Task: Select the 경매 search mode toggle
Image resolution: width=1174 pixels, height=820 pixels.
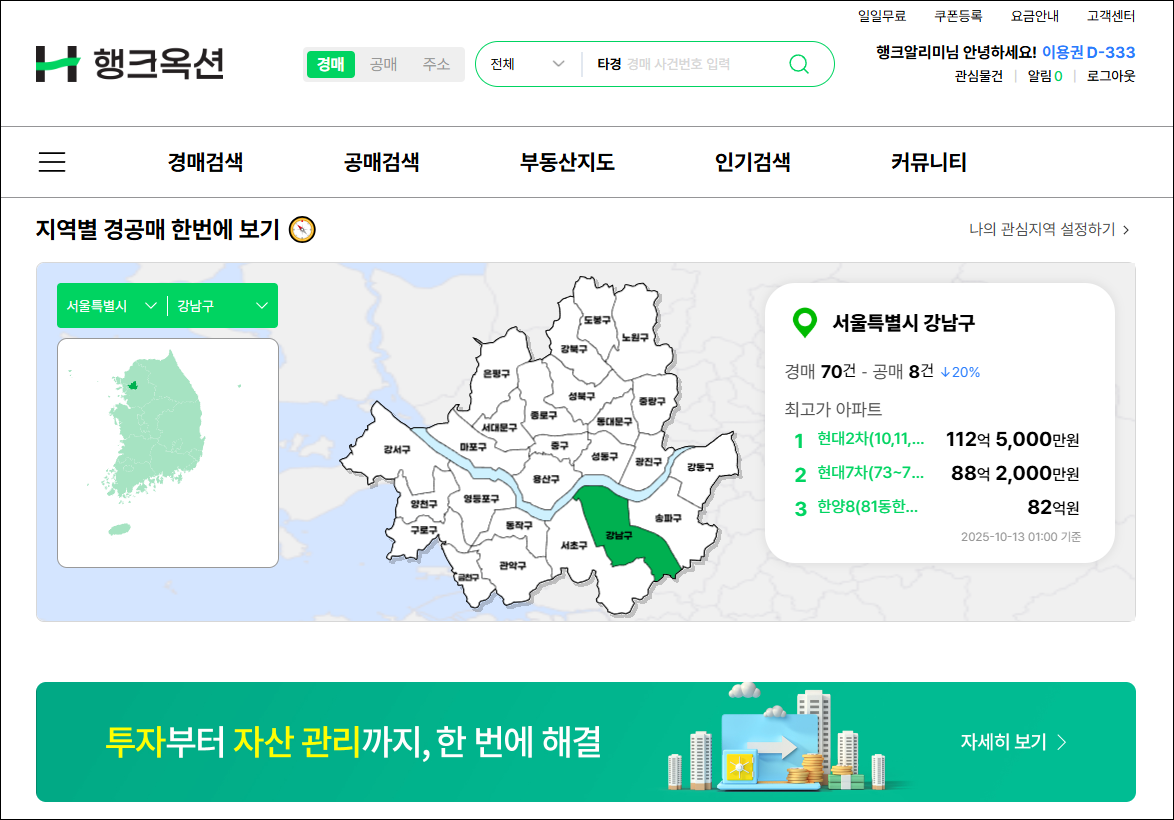Action: tap(330, 64)
